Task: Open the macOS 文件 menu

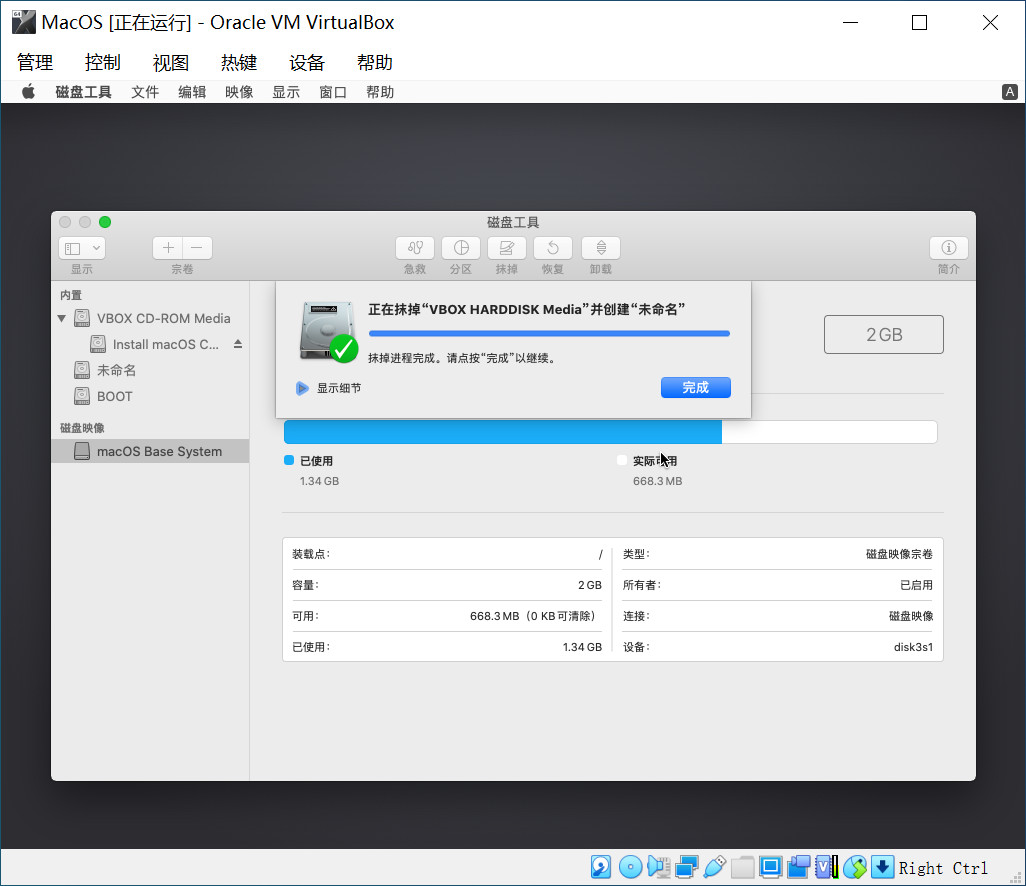Action: [x=145, y=92]
